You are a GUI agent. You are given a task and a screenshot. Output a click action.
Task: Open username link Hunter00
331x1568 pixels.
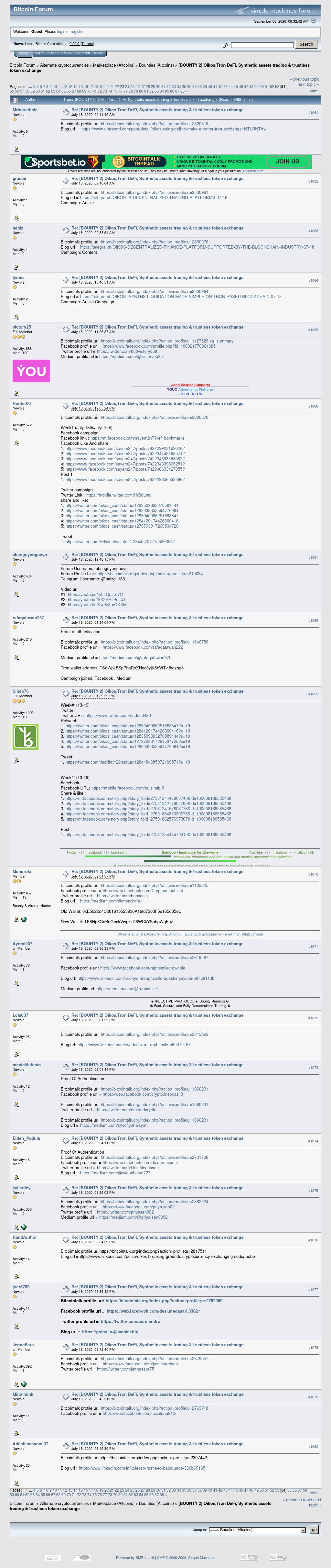pyautogui.click(x=22, y=404)
